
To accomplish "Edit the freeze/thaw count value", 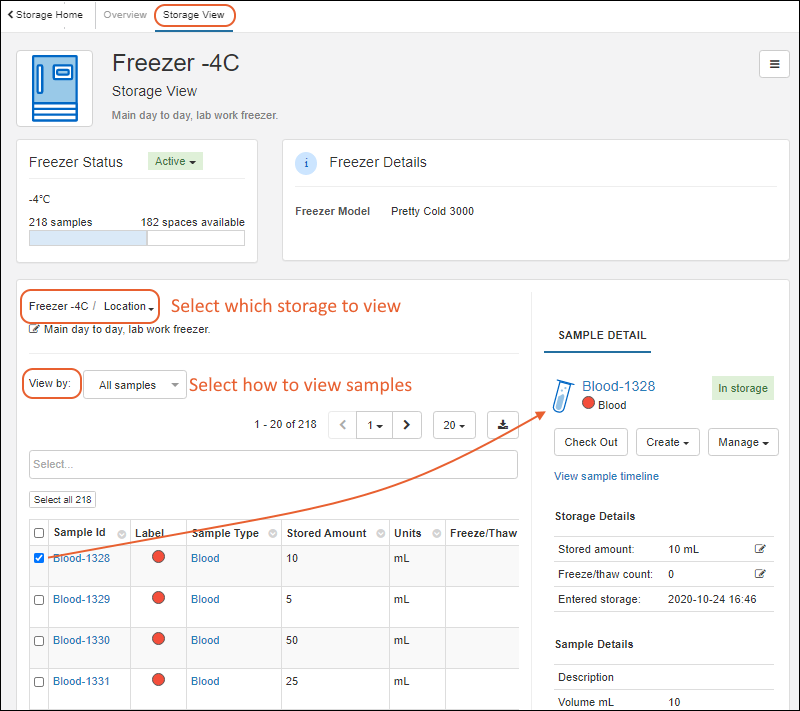I will click(x=760, y=574).
